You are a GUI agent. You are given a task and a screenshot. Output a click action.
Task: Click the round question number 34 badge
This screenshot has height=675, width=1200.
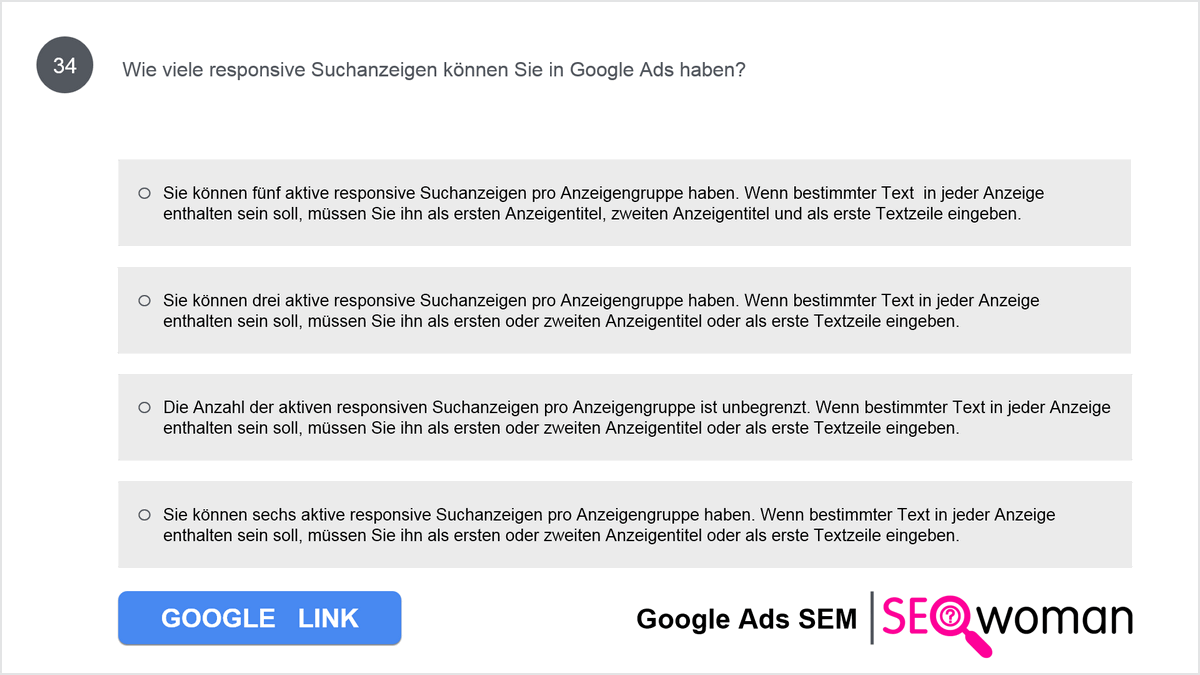coord(65,66)
